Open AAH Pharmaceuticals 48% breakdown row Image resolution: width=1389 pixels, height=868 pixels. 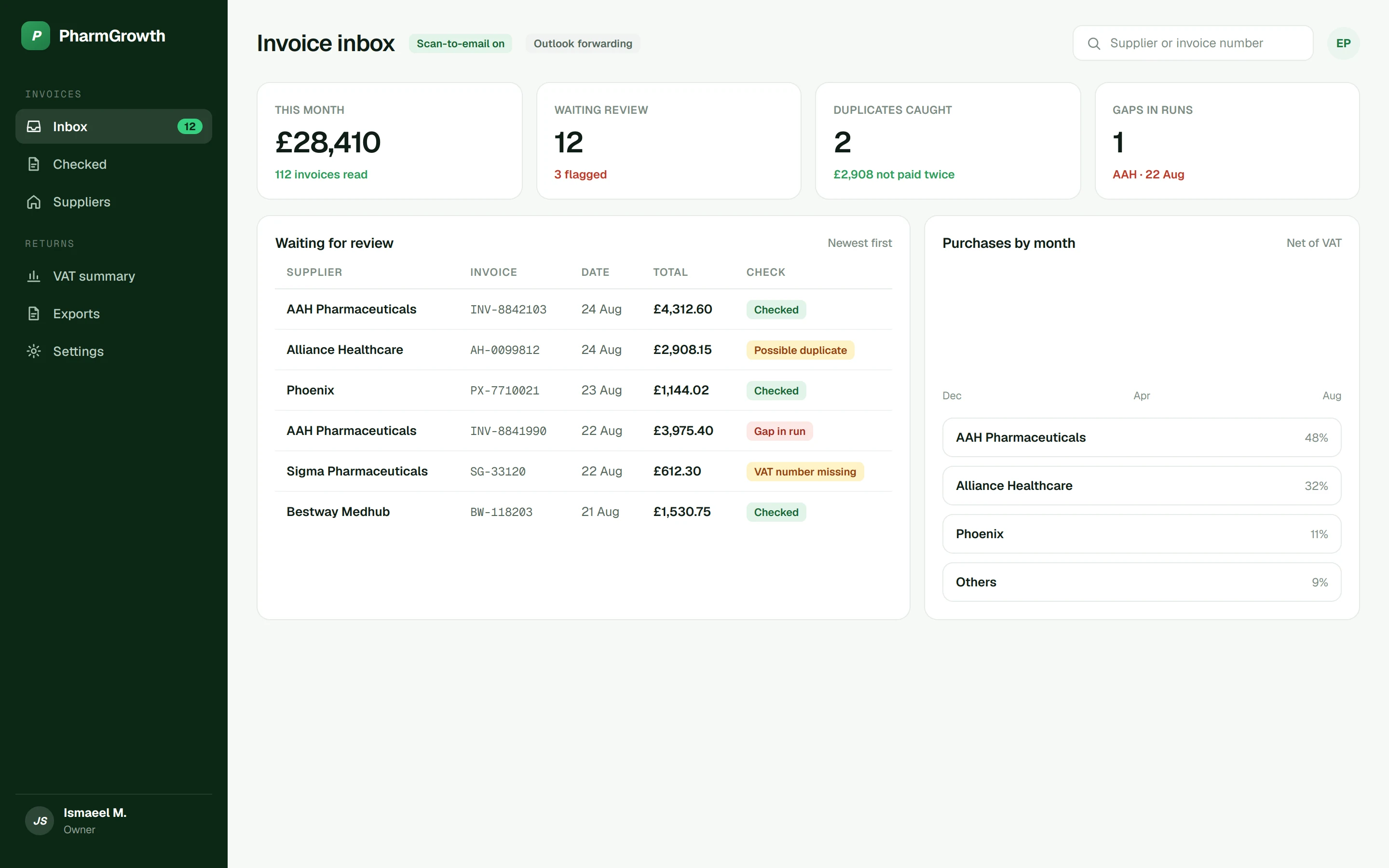pyautogui.click(x=1142, y=437)
